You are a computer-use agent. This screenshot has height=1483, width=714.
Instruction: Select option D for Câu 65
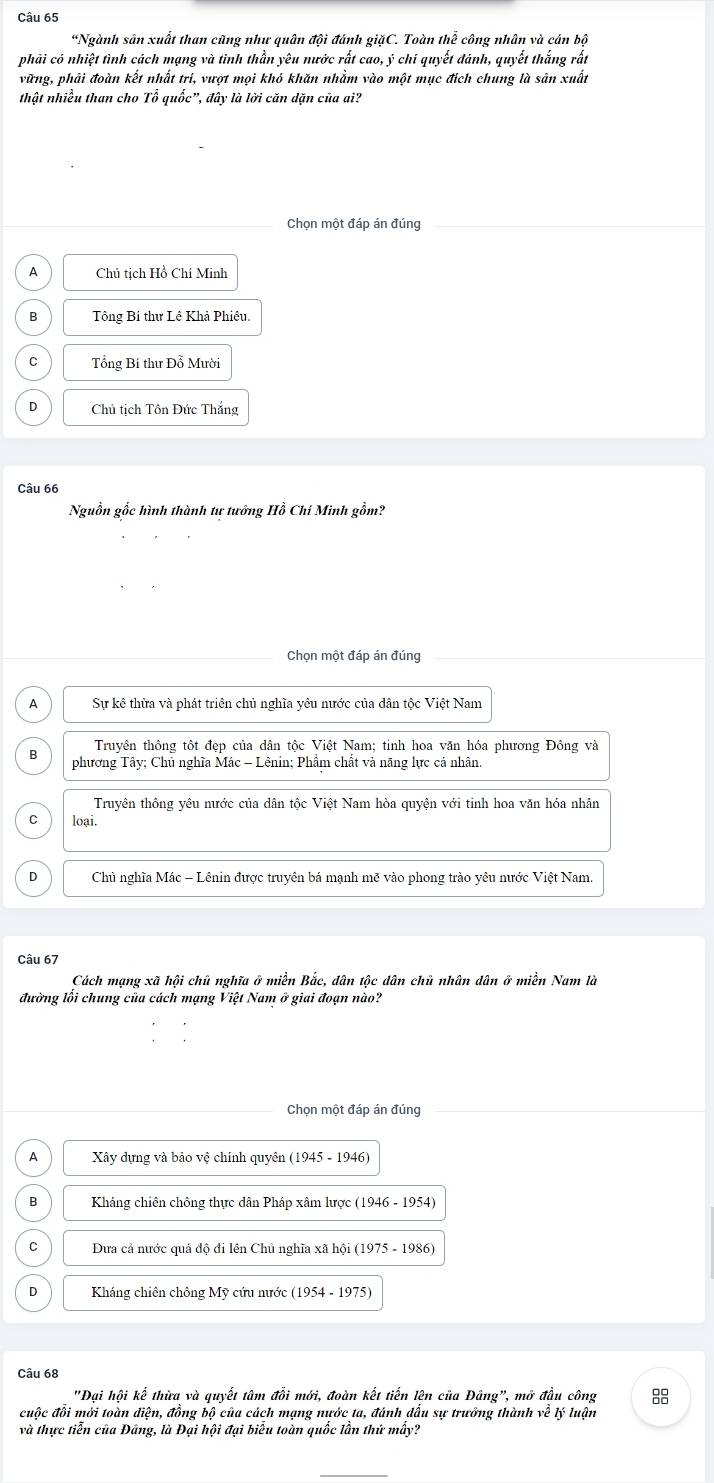33,407
